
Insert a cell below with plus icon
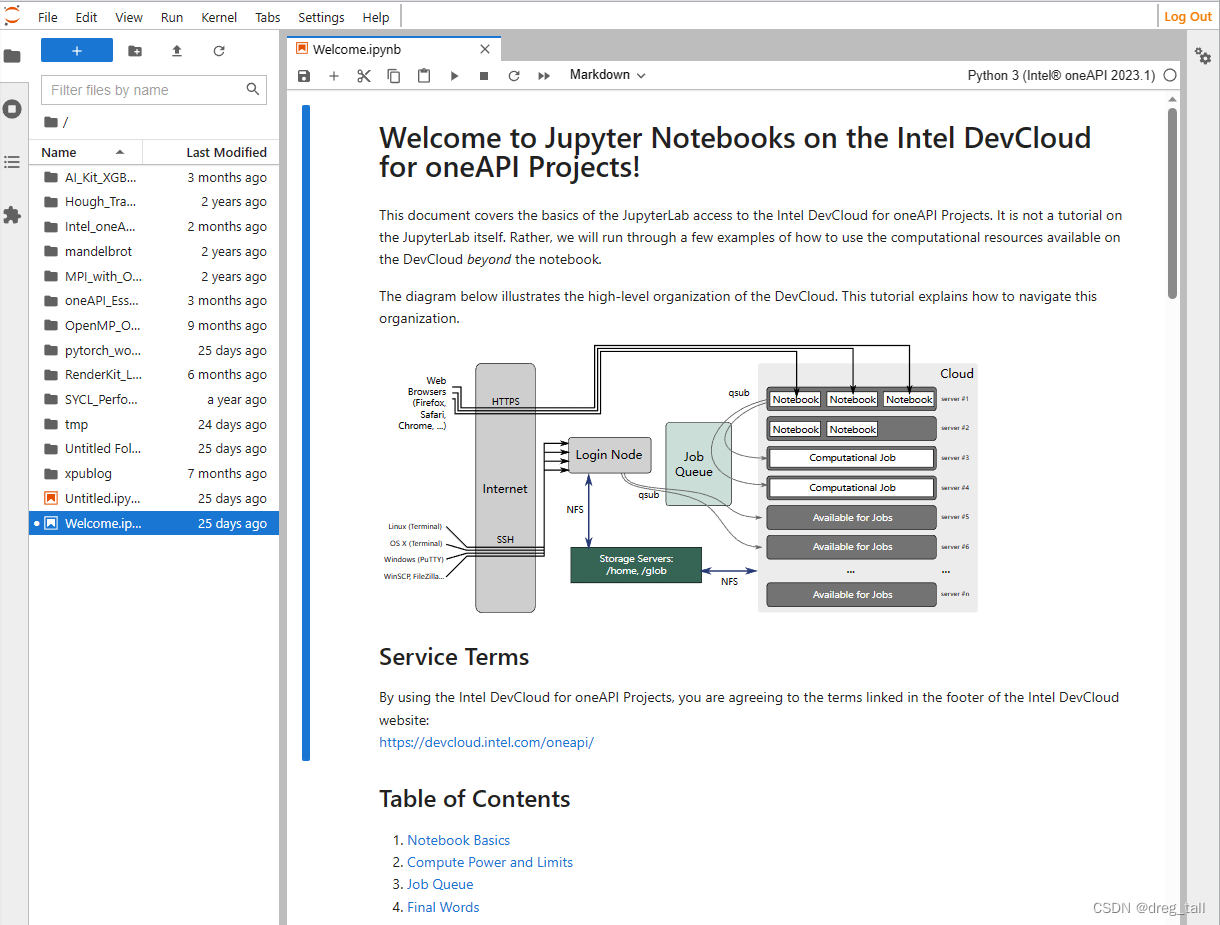334,76
